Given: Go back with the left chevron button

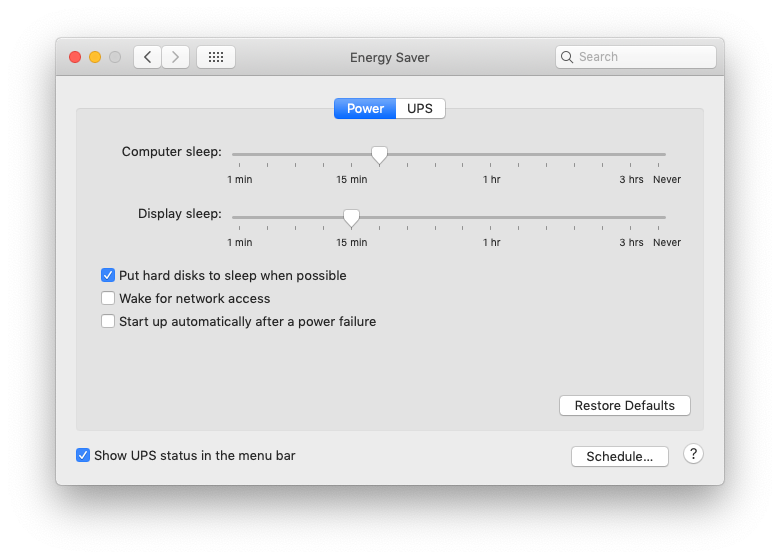Looking at the screenshot, I should [147, 57].
